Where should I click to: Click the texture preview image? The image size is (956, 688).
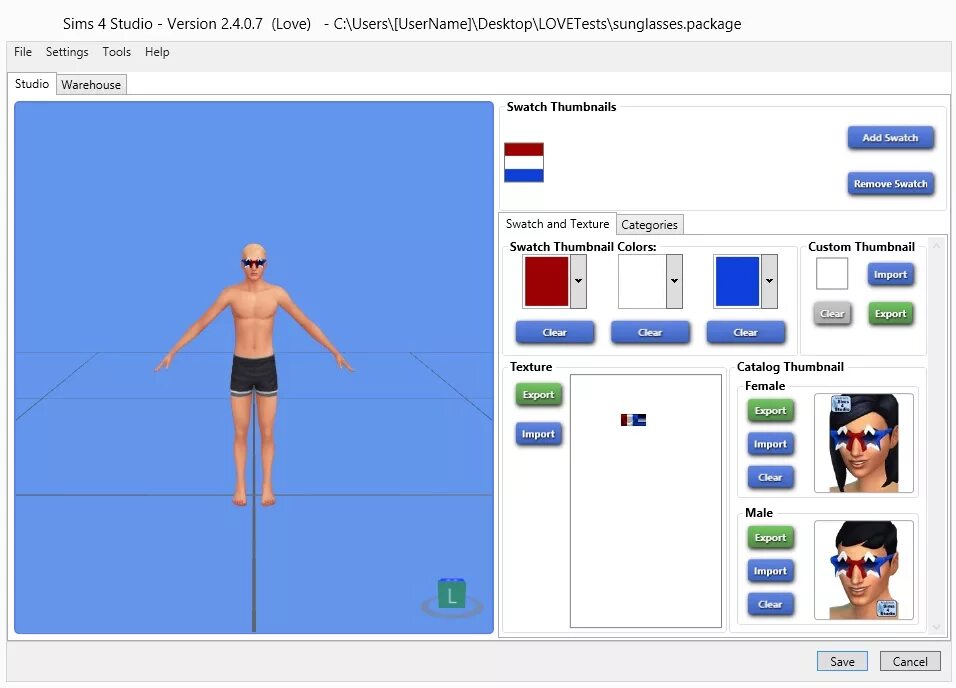tap(646, 501)
